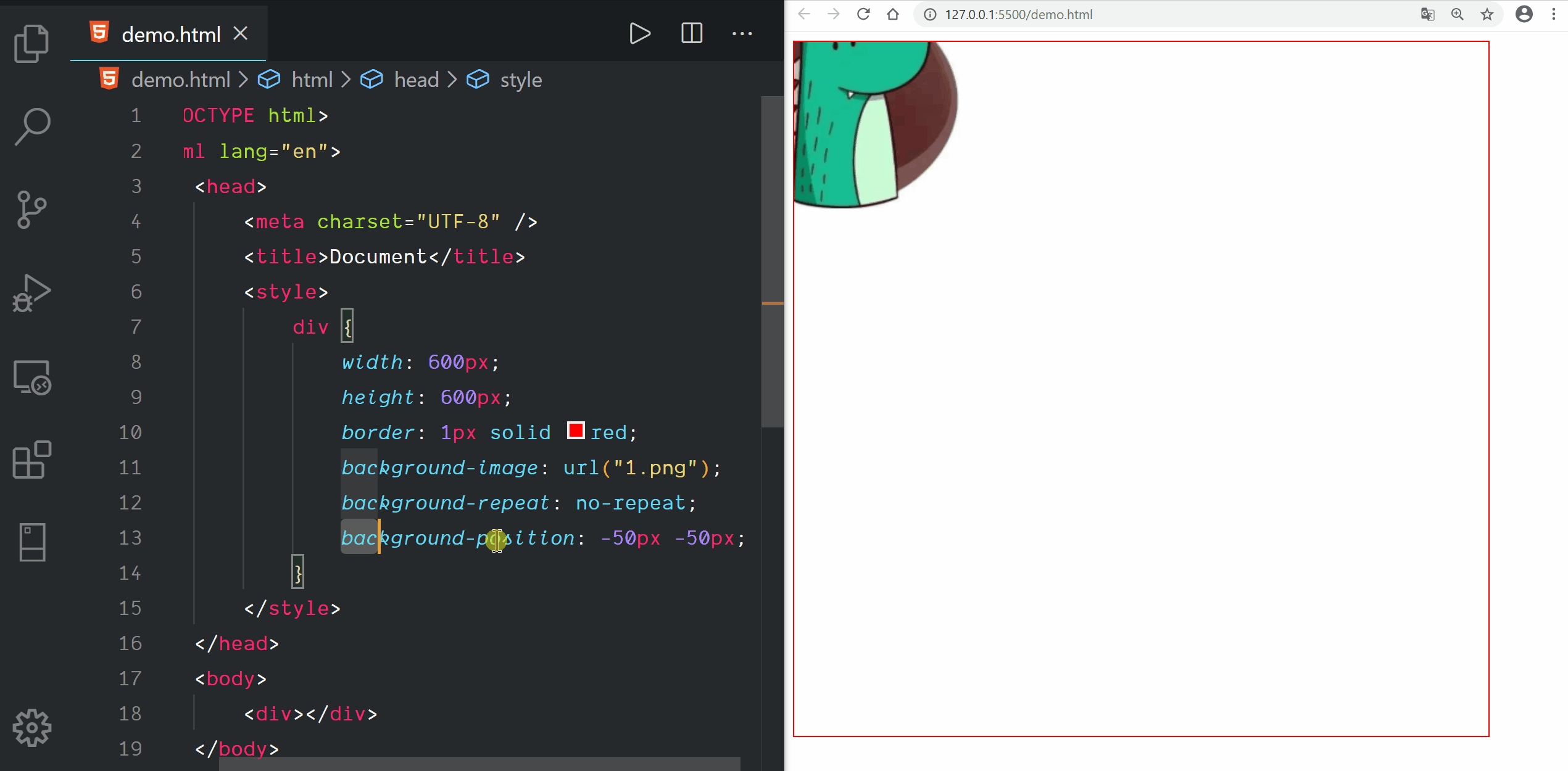Screen dimensions: 1568x771
Task: Run the file with play button
Action: (640, 33)
